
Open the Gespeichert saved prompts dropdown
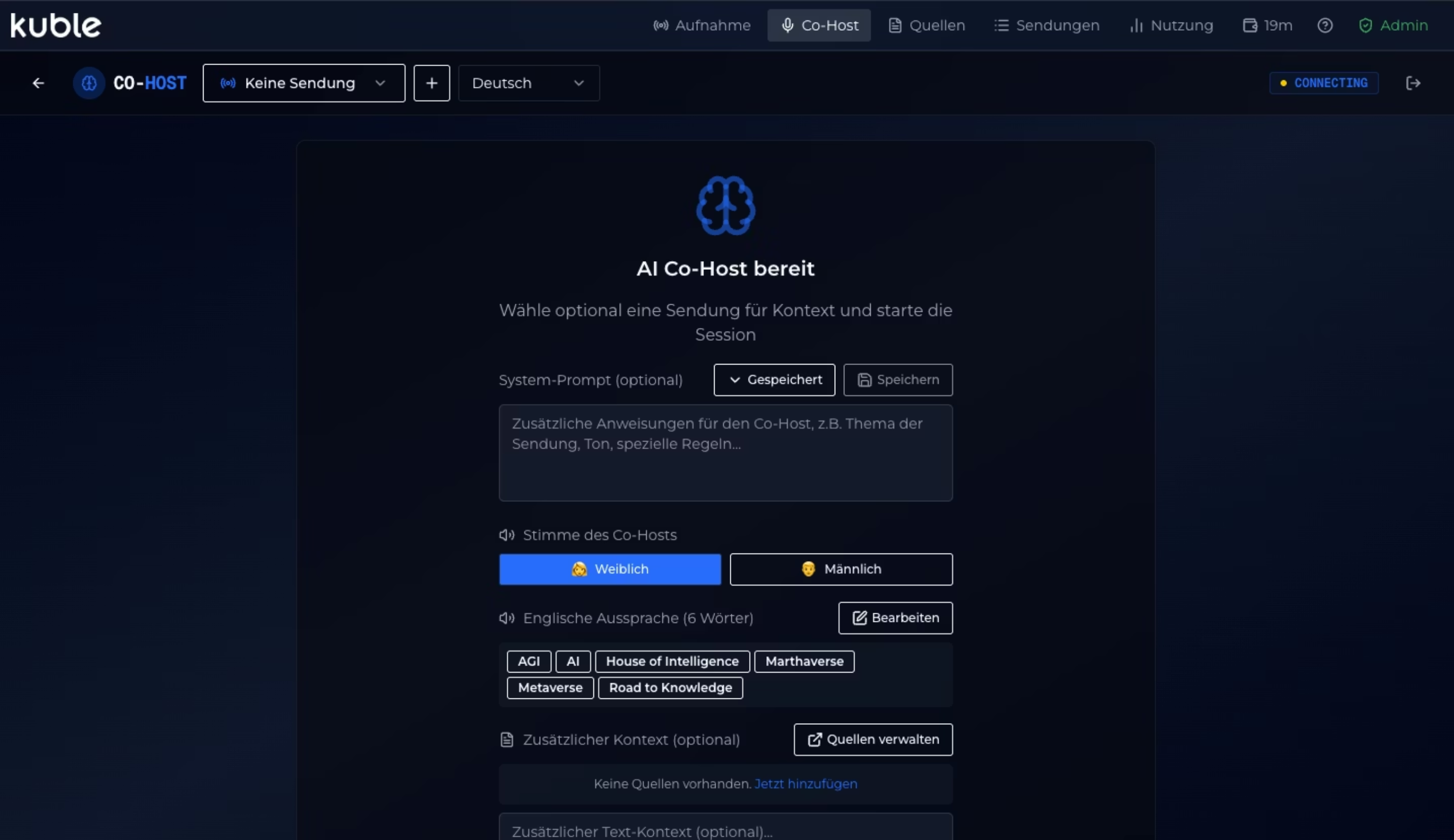coord(774,380)
